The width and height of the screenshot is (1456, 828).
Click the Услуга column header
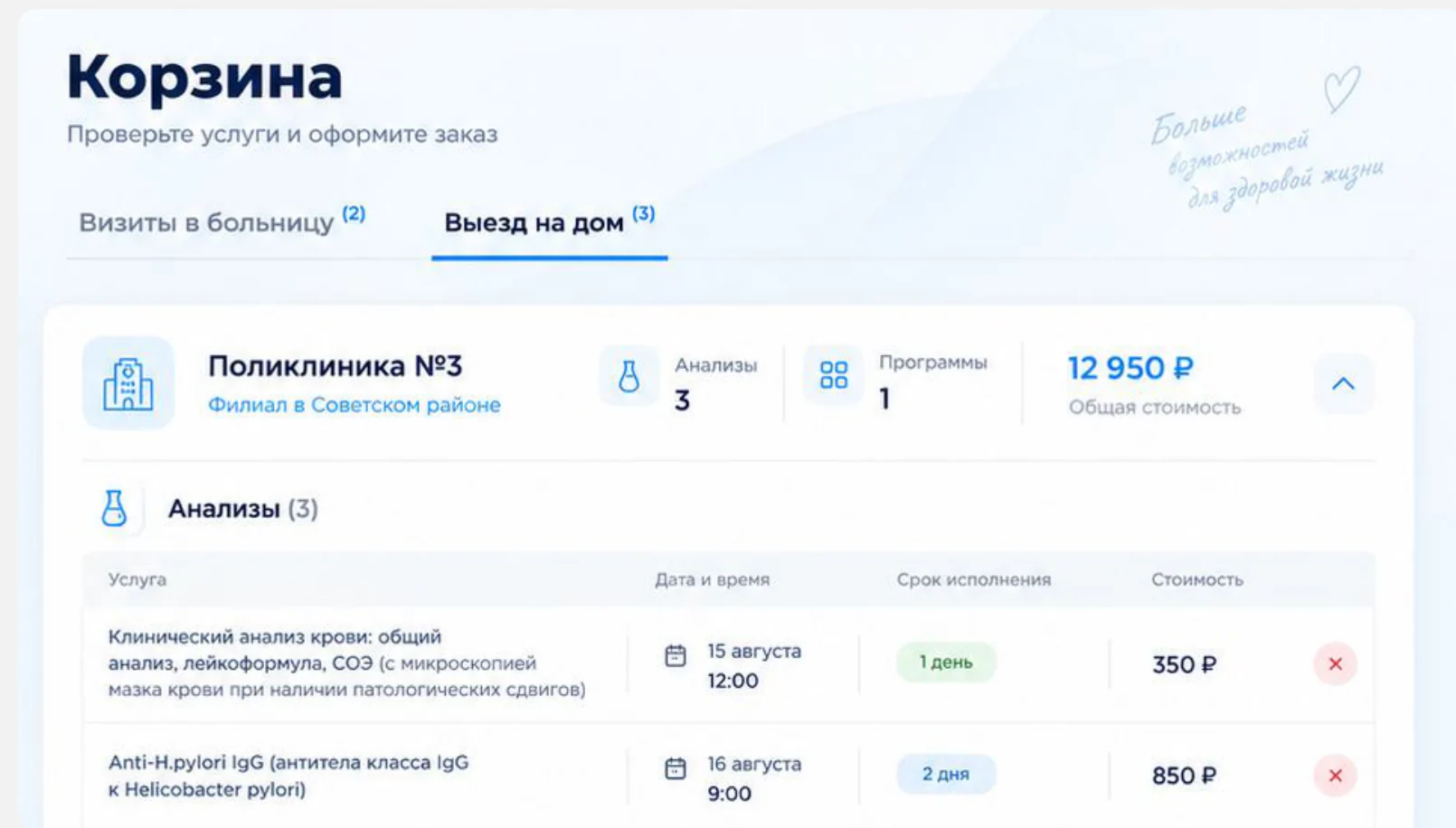[137, 579]
